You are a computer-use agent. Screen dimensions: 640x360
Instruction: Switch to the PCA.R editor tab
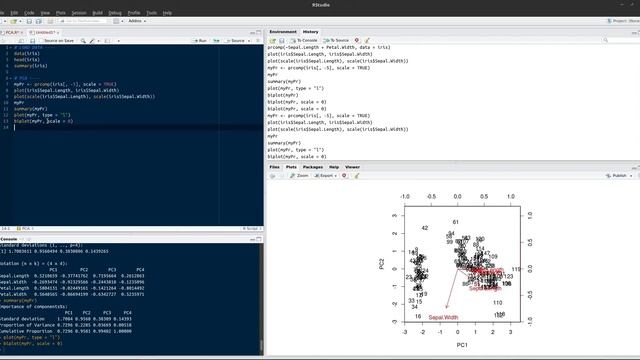(12, 32)
